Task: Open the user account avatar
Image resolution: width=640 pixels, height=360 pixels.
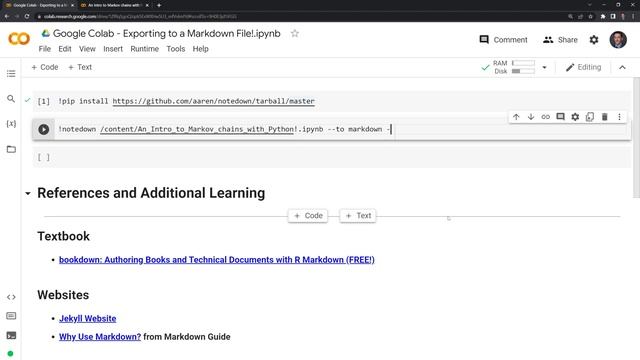Action: tap(618, 40)
